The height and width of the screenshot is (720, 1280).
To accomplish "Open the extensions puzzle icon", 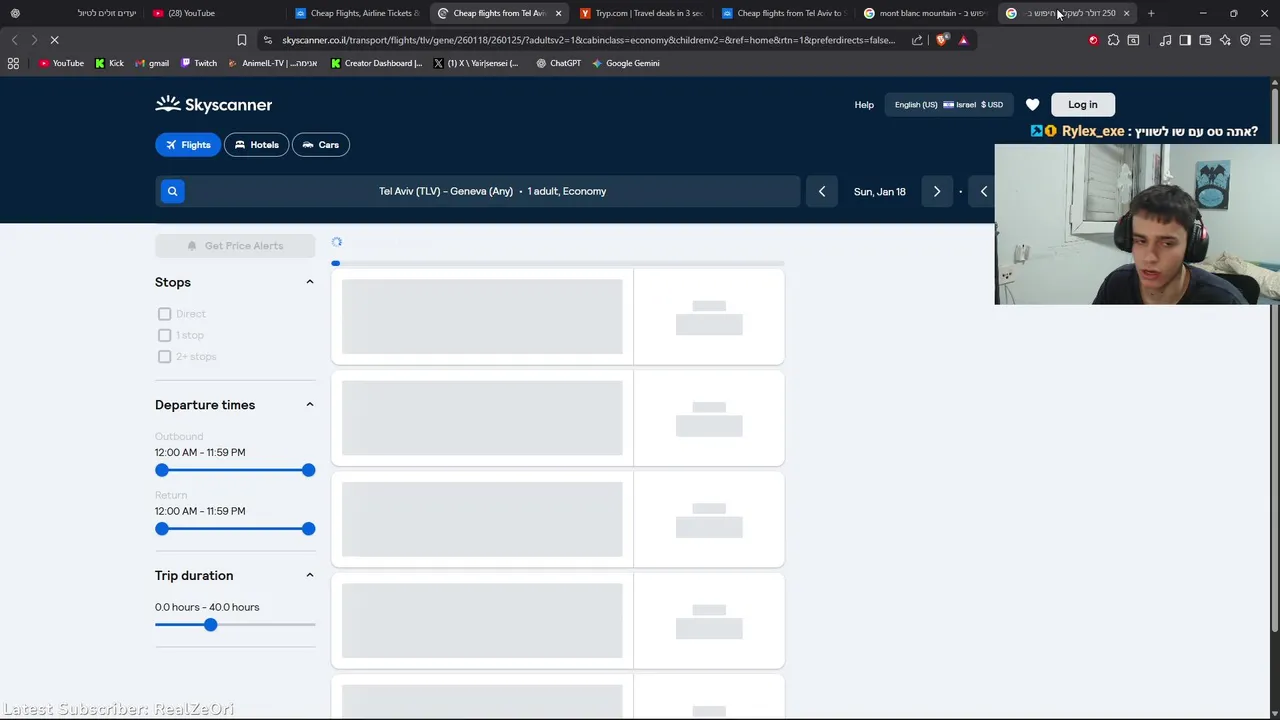I will pyautogui.click(x=1113, y=40).
